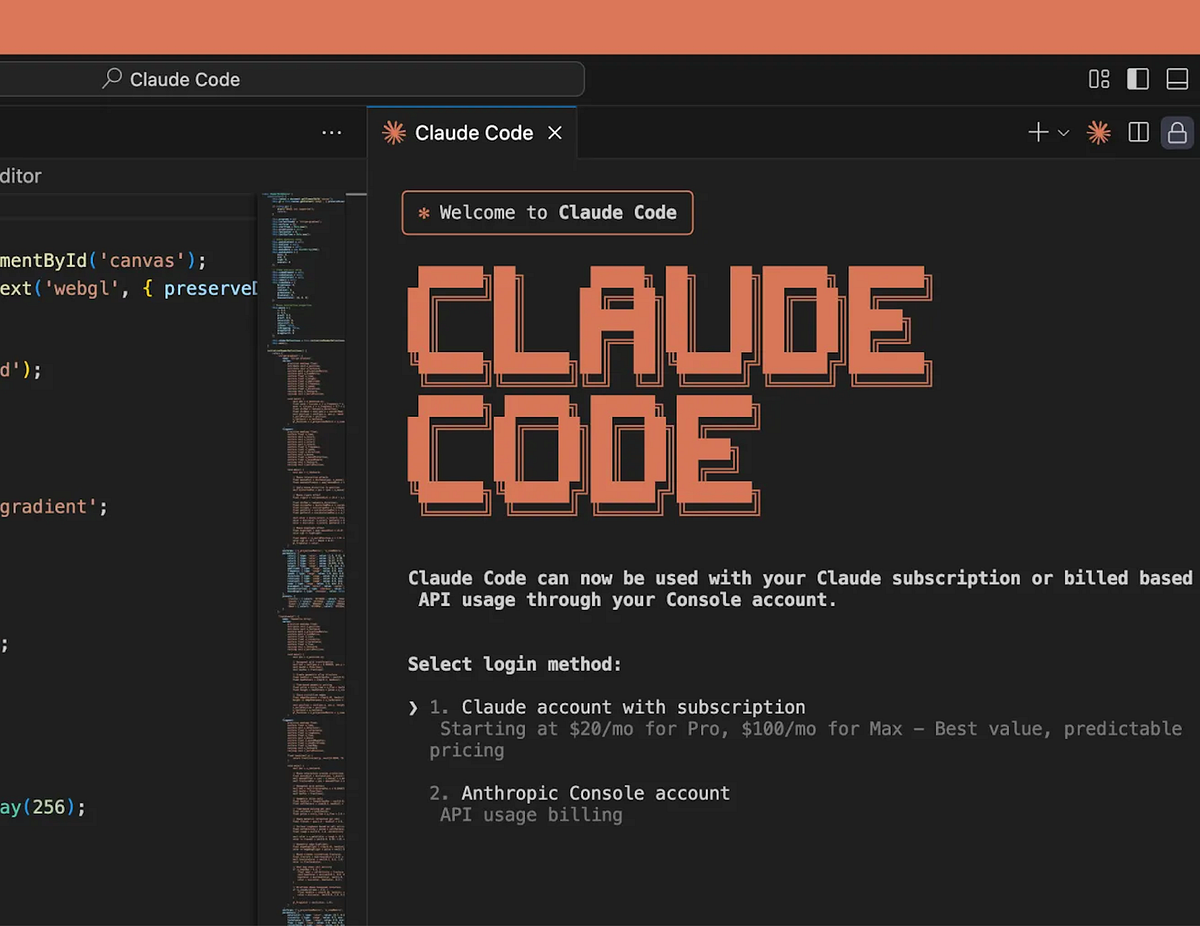Click the Claude starburst icon in tab
This screenshot has height=926, width=1200.
(x=394, y=133)
